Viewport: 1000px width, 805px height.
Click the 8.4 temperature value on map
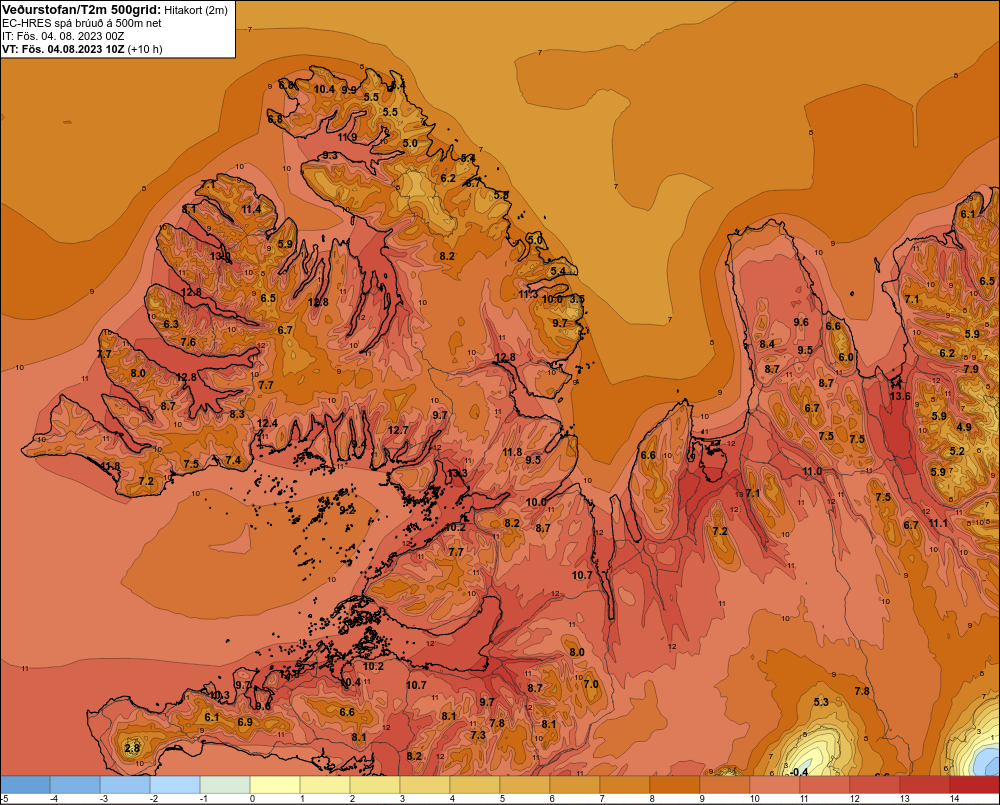[767, 344]
